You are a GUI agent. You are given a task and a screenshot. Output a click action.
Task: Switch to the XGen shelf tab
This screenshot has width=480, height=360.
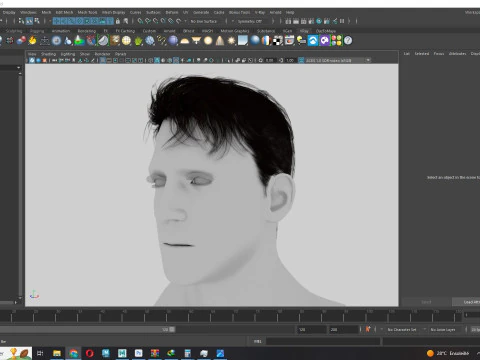tap(287, 31)
